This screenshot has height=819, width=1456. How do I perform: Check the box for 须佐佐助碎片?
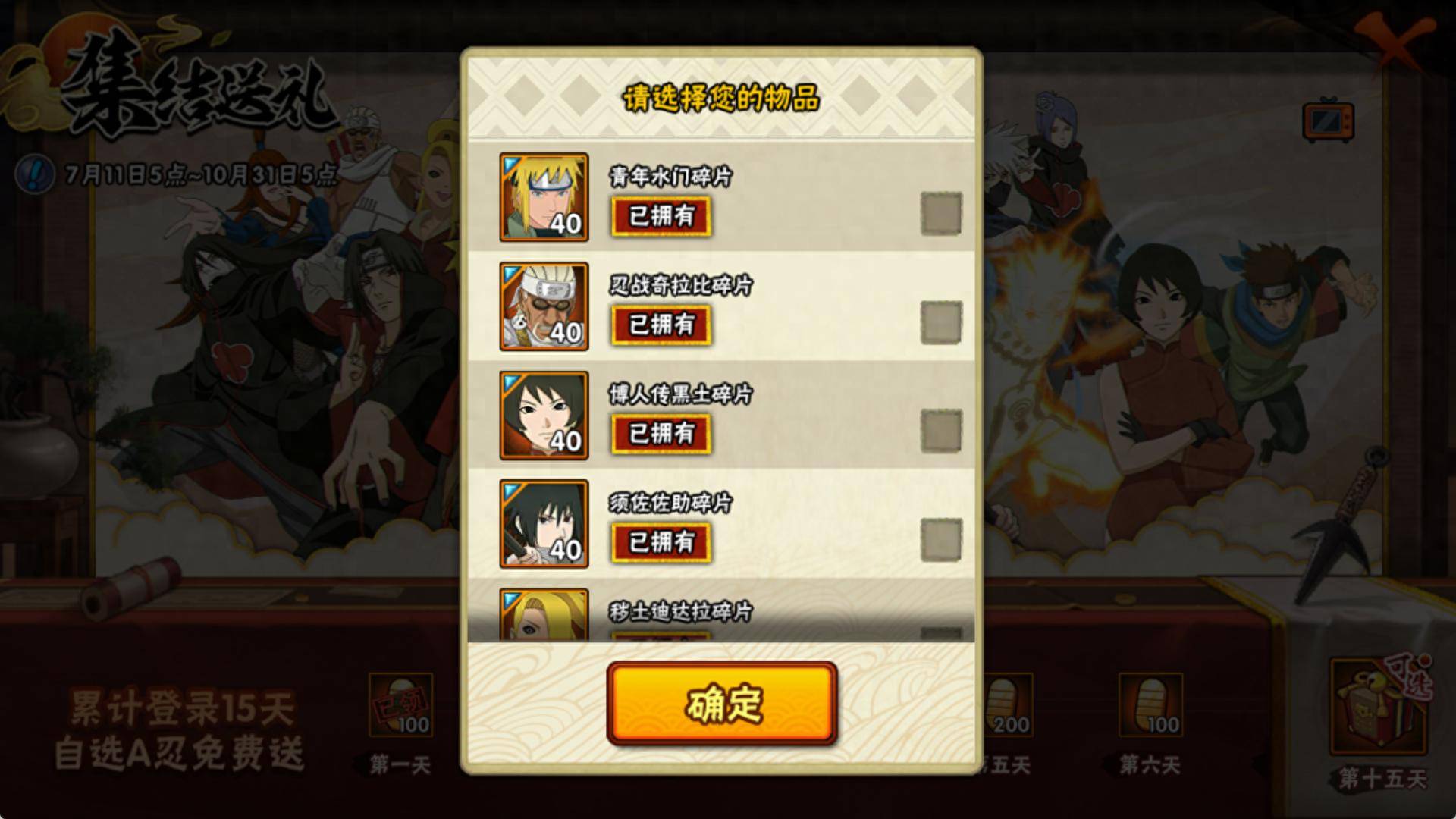point(941,540)
